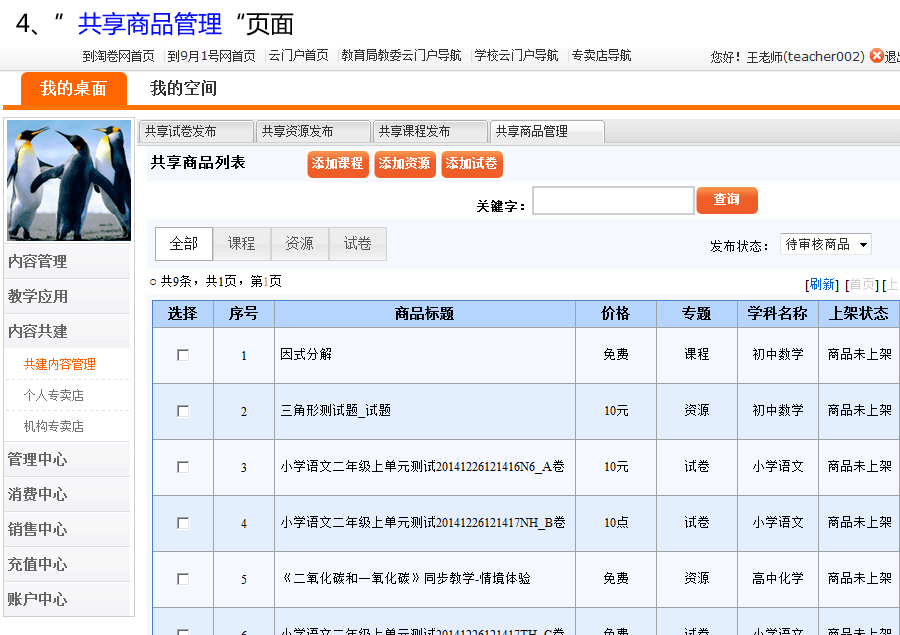Tick the checkbox for 因式分解 row
The width and height of the screenshot is (900, 635).
coord(183,355)
